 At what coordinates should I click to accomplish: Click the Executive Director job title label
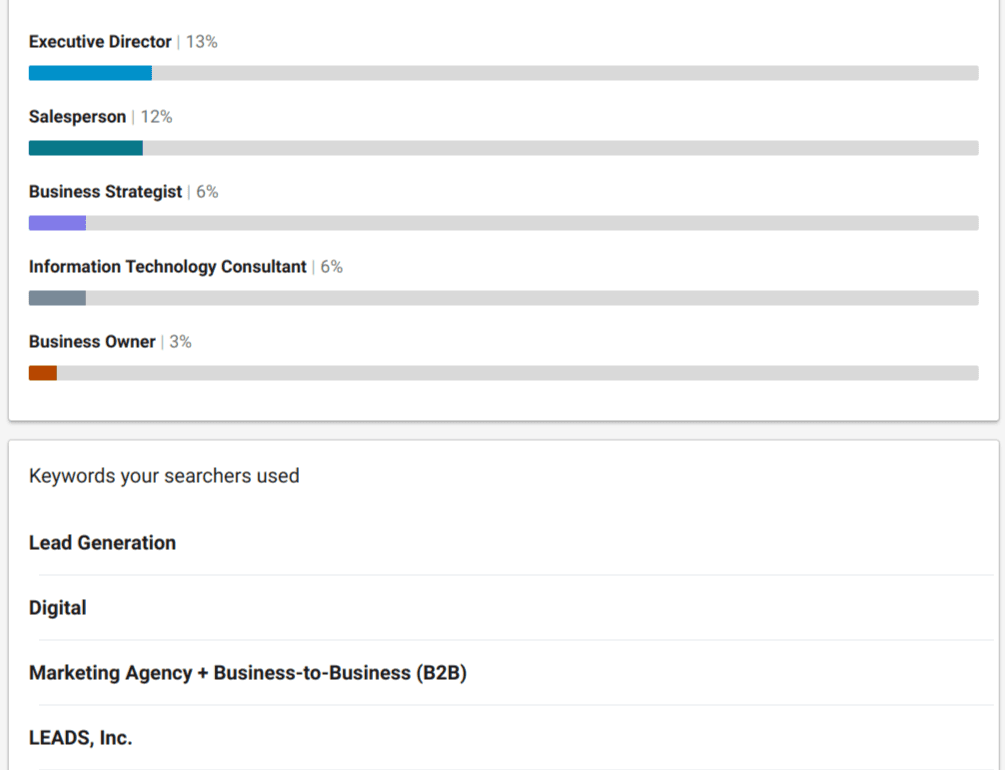pos(100,42)
